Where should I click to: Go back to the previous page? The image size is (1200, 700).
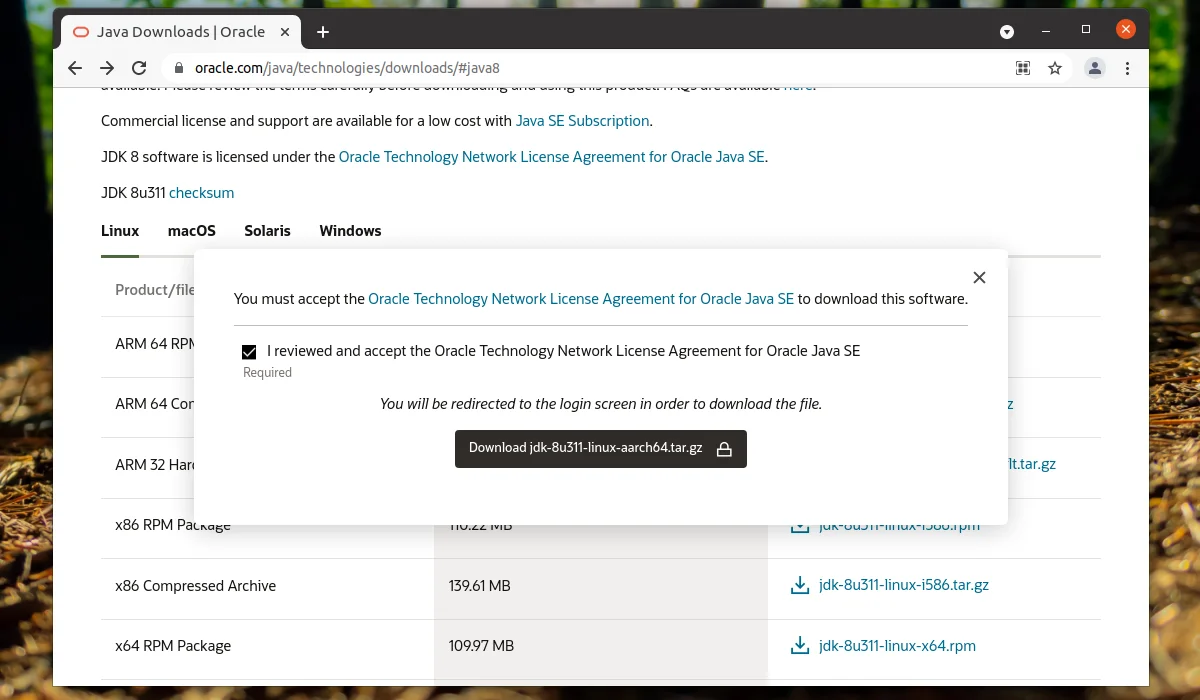tap(75, 68)
